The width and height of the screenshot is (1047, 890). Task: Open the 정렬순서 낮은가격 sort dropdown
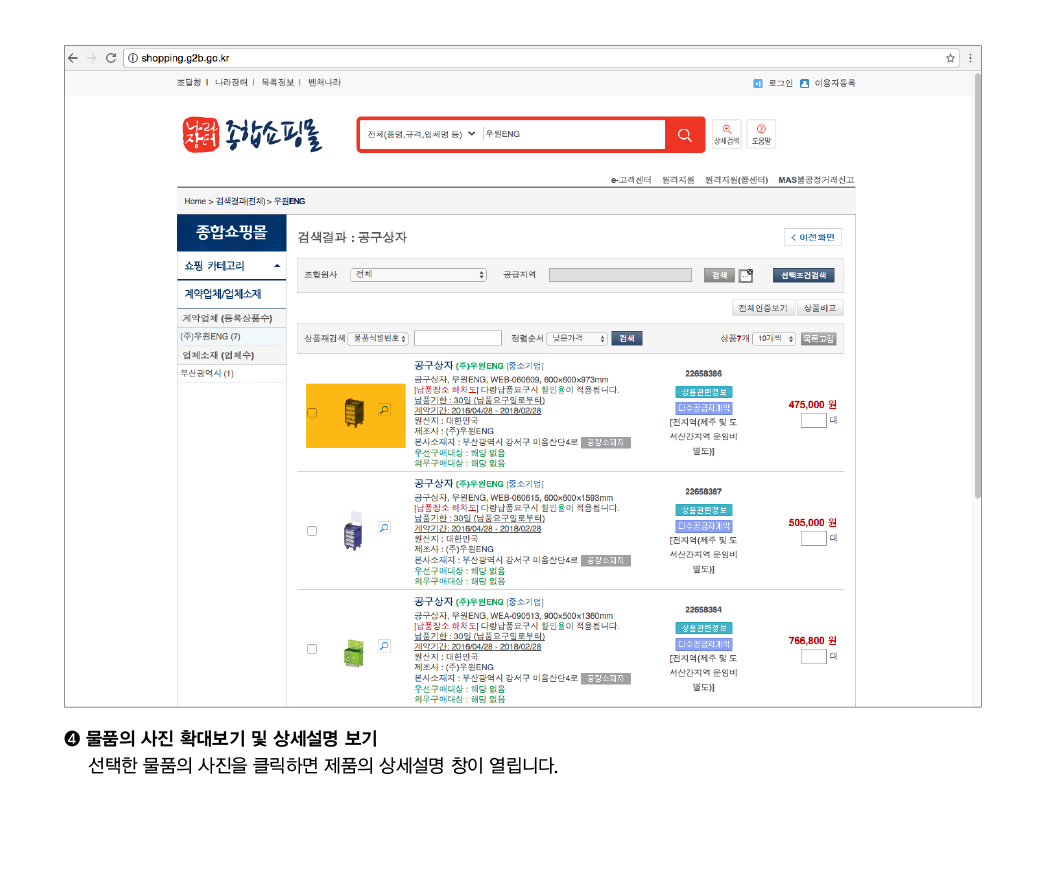(x=577, y=339)
